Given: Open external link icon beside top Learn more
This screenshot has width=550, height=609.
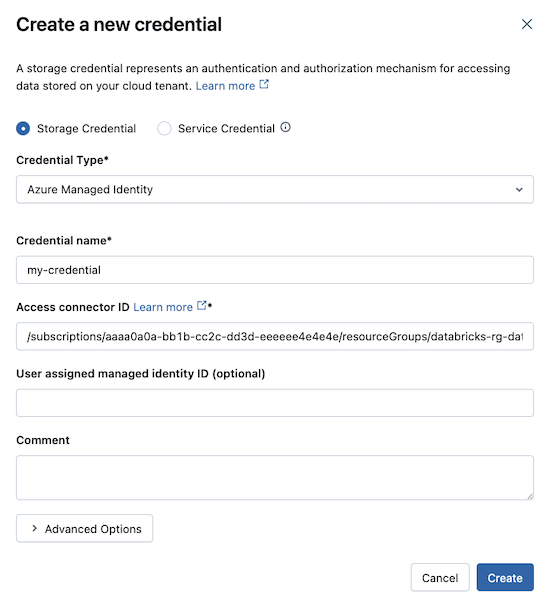Looking at the screenshot, I should pos(264,84).
